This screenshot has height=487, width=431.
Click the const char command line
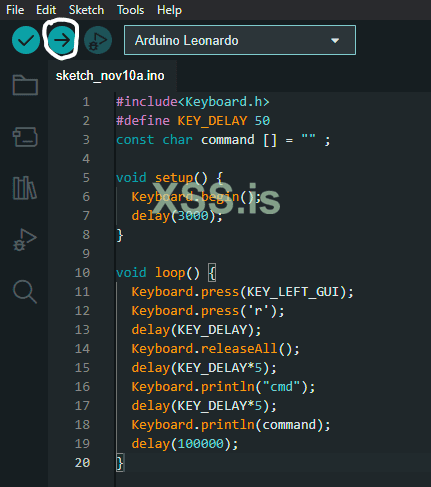tap(223, 140)
